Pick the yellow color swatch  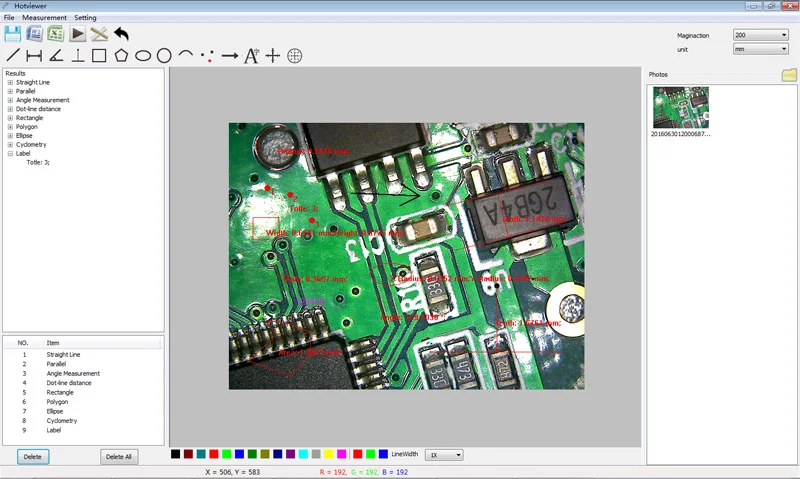329,454
